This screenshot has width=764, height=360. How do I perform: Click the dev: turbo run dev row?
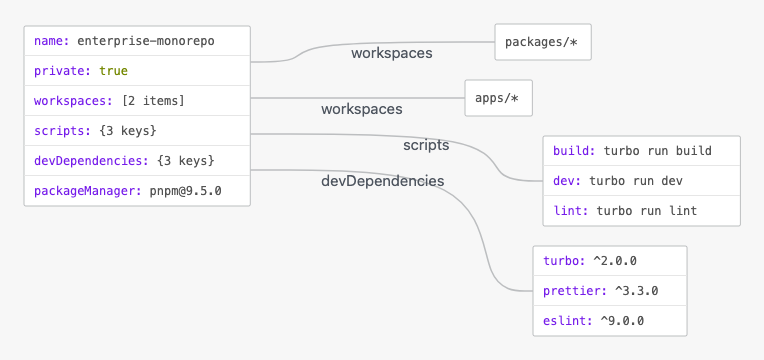641,181
